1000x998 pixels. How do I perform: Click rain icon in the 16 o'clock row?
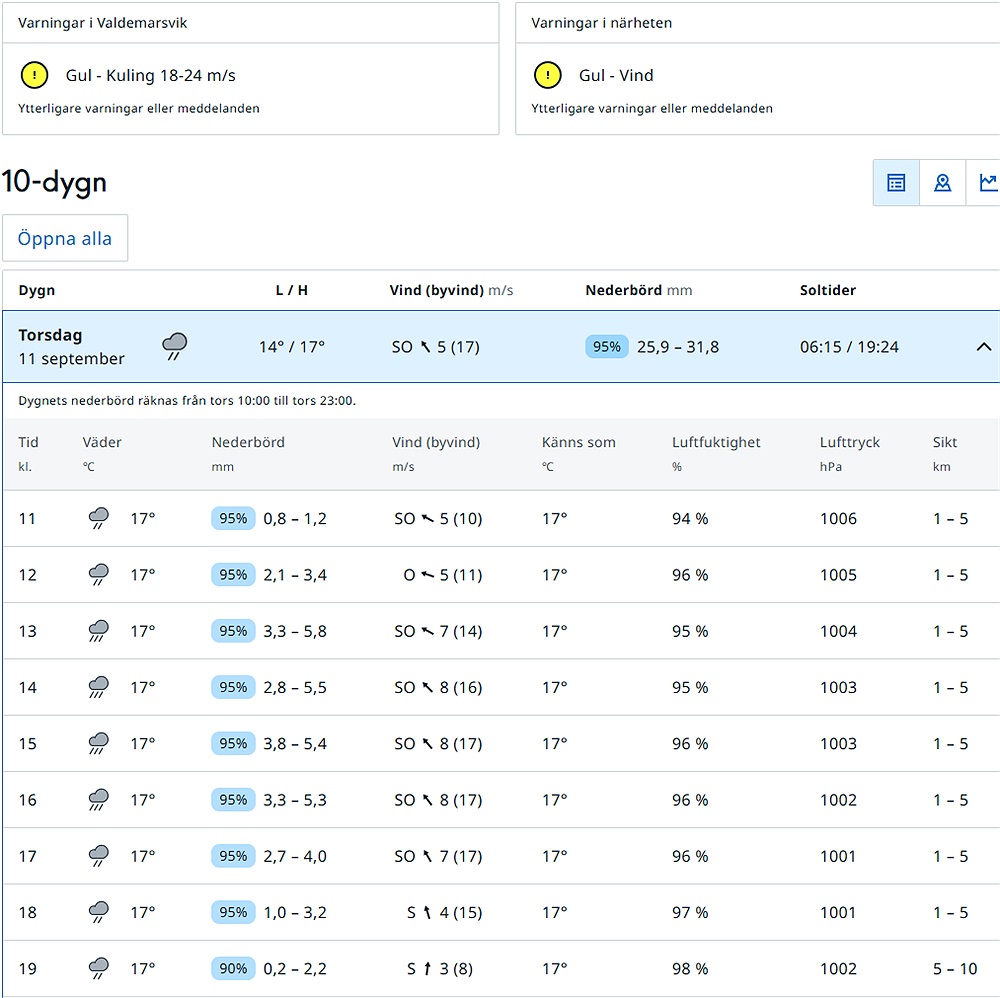point(98,799)
